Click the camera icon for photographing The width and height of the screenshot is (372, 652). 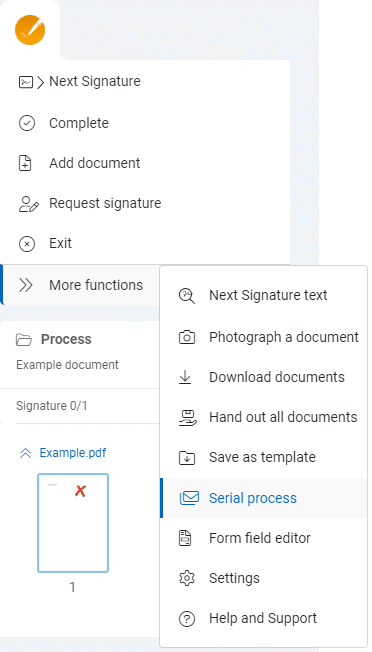(x=187, y=337)
